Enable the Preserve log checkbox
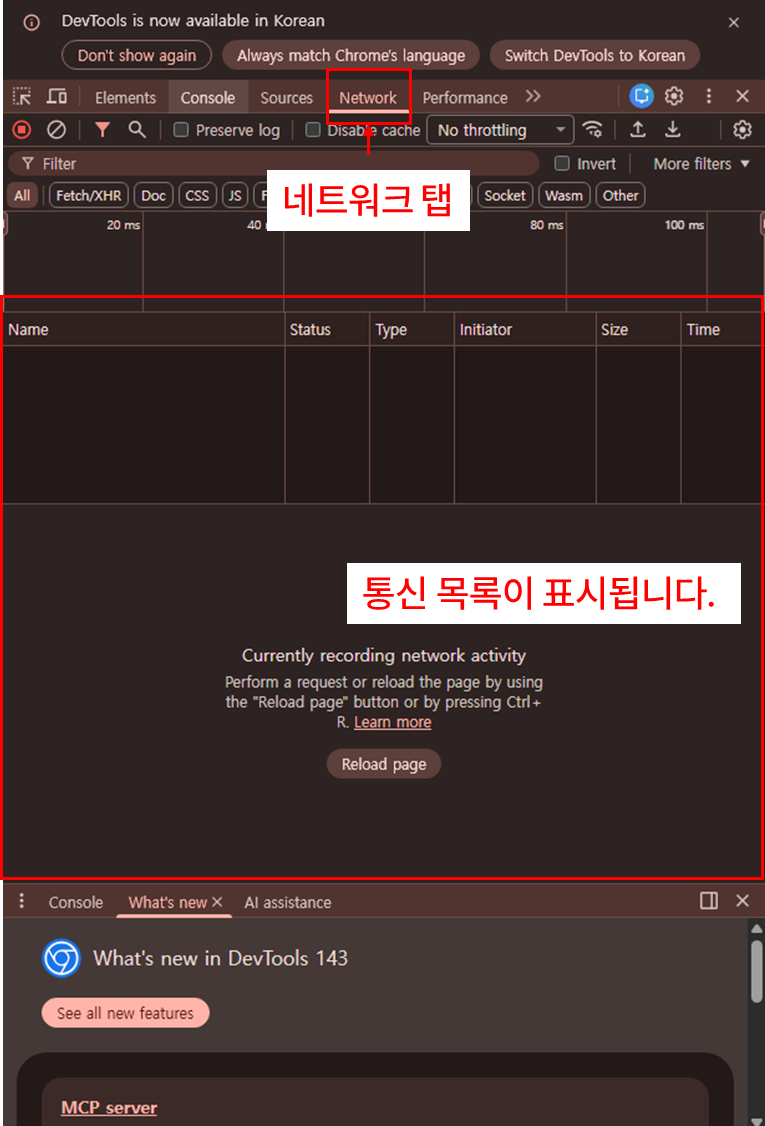Image resolution: width=765 pixels, height=1126 pixels. pos(181,130)
